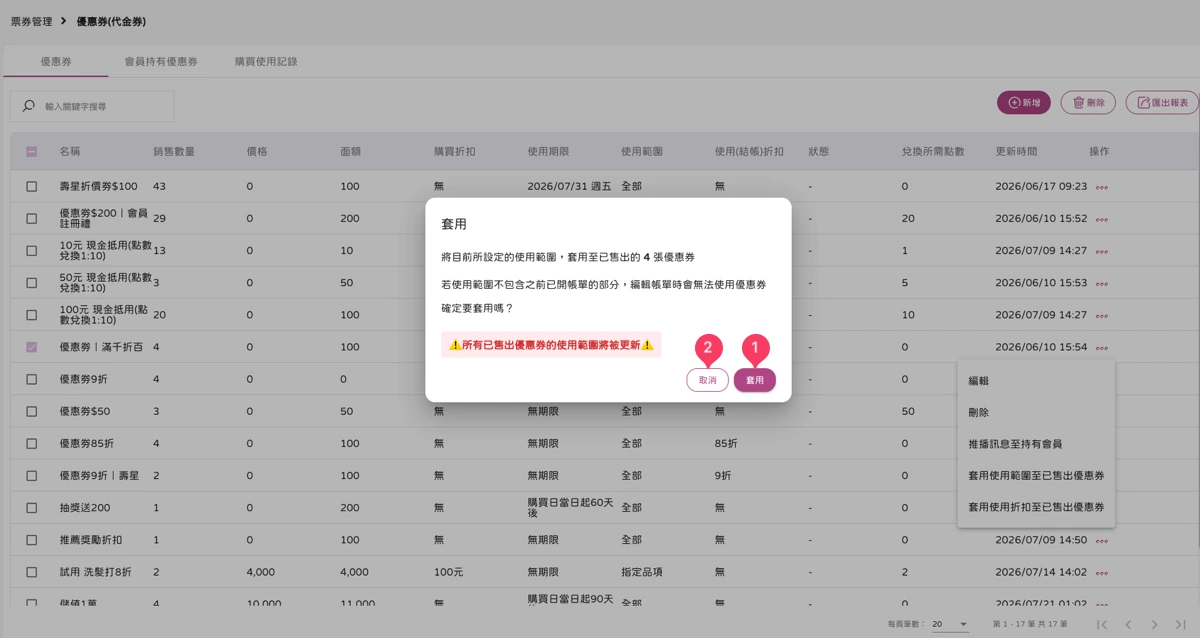The image size is (1200, 638).
Task: Open the rows-per-page dropdown showing 20
Action: coord(950,624)
